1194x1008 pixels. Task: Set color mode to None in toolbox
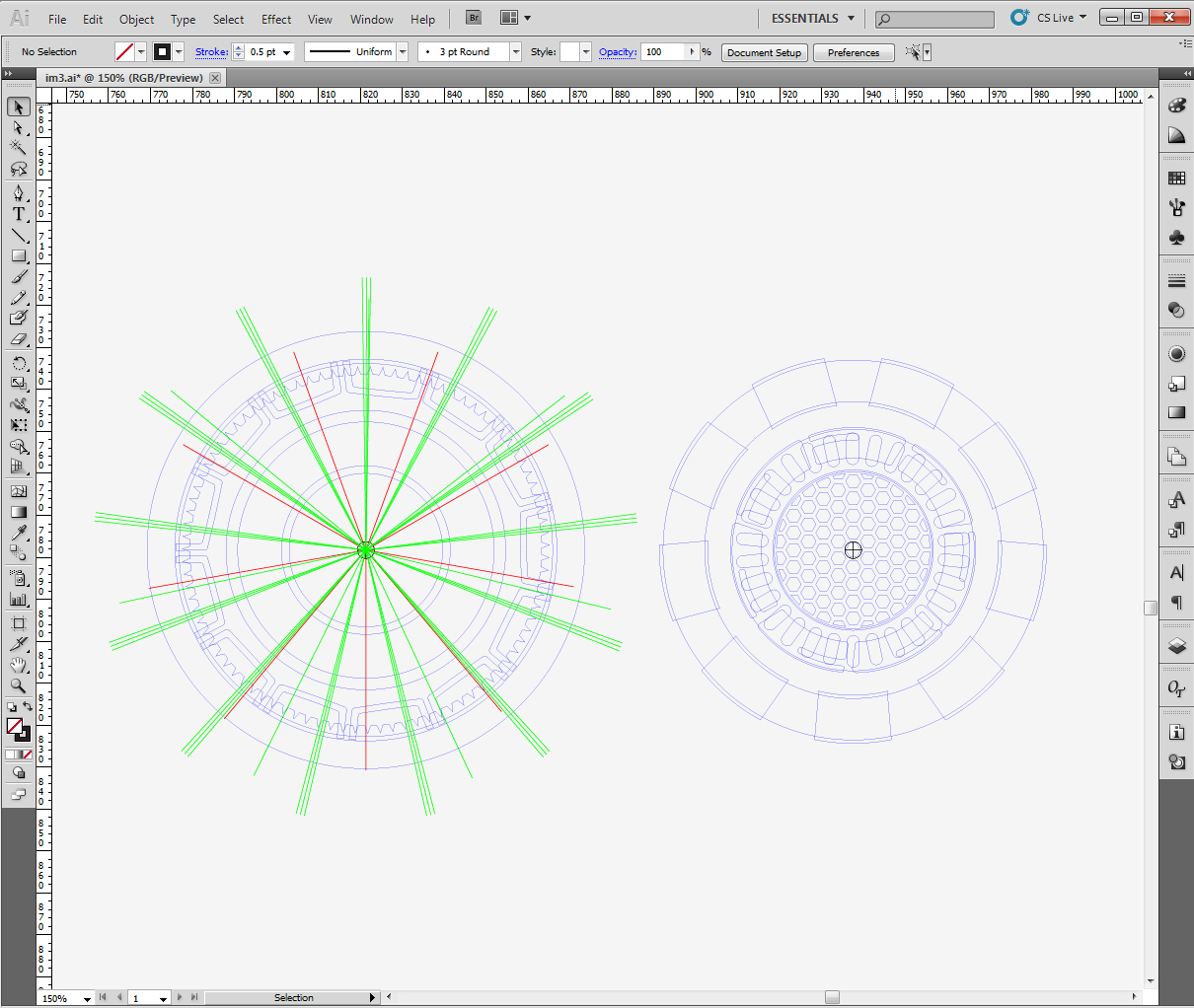pyautogui.click(x=27, y=755)
